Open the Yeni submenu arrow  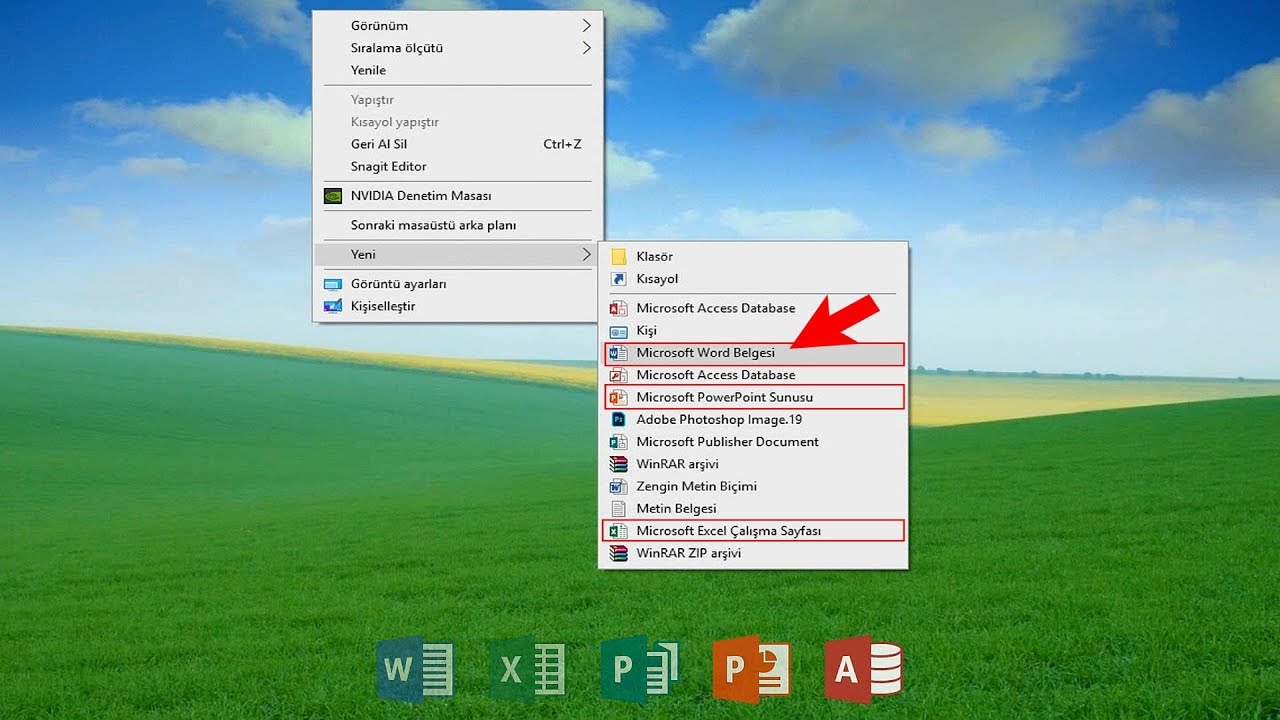click(x=586, y=254)
